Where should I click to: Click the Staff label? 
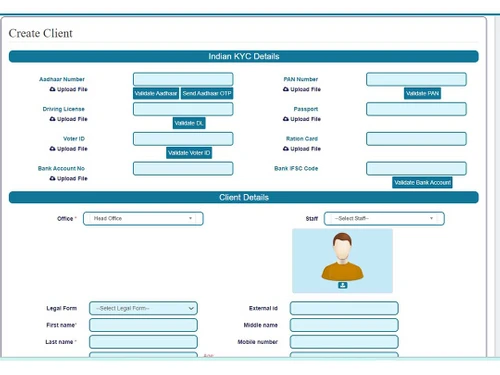312,219
